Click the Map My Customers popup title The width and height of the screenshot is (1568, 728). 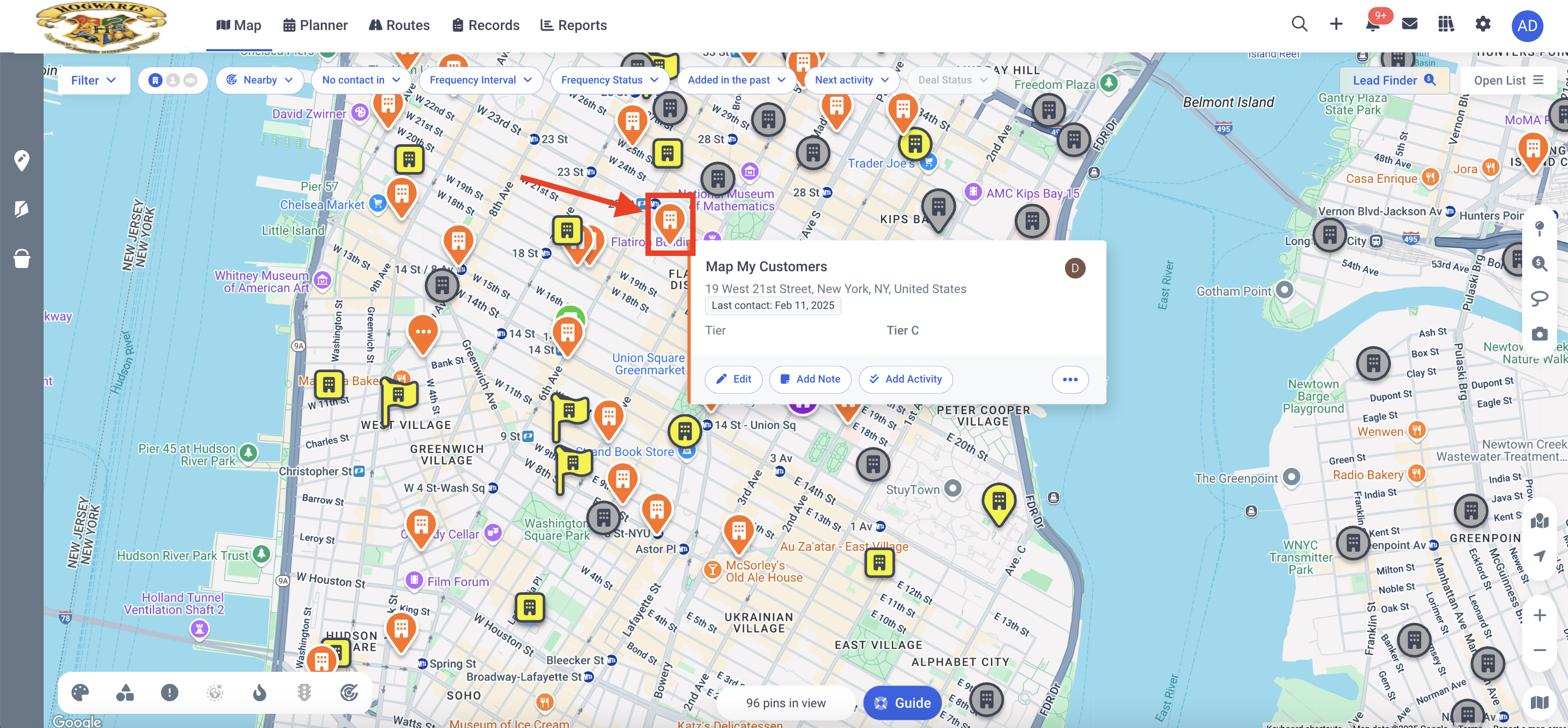click(766, 267)
